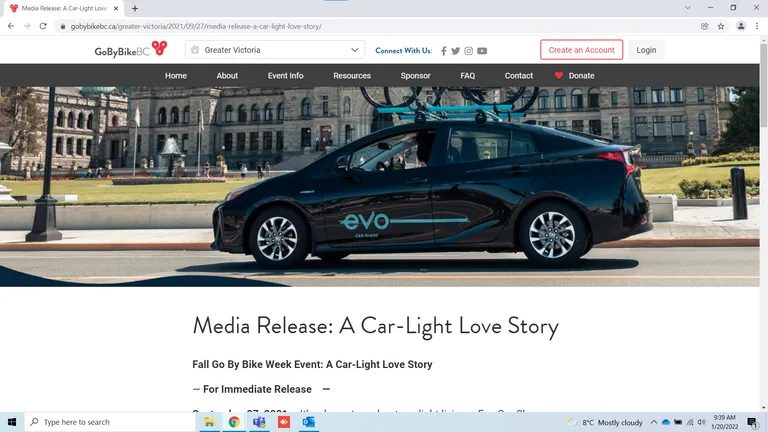Open the Twitter social icon
Viewport: 768px width, 432px height.
point(456,51)
